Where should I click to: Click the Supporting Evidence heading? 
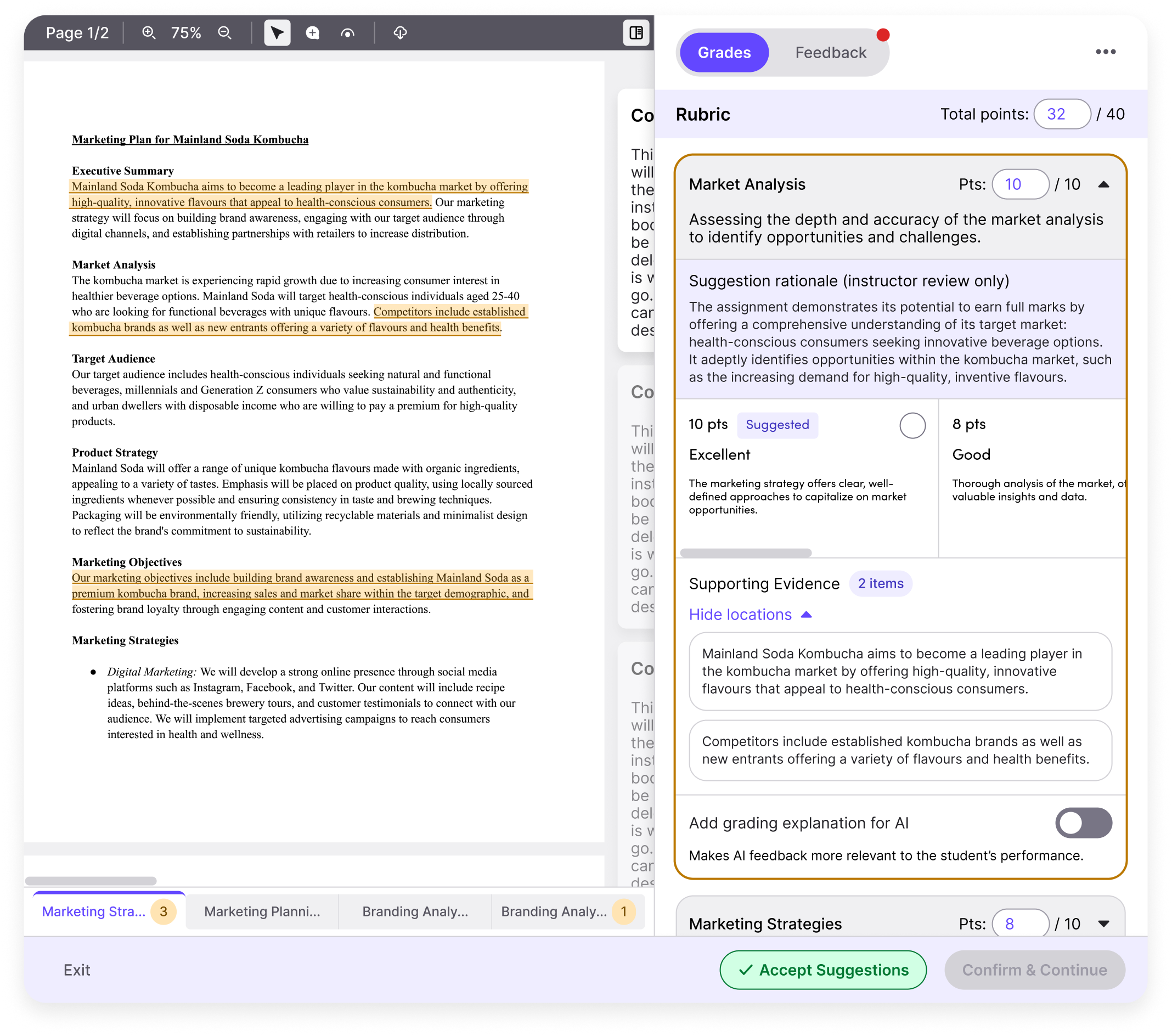(764, 584)
